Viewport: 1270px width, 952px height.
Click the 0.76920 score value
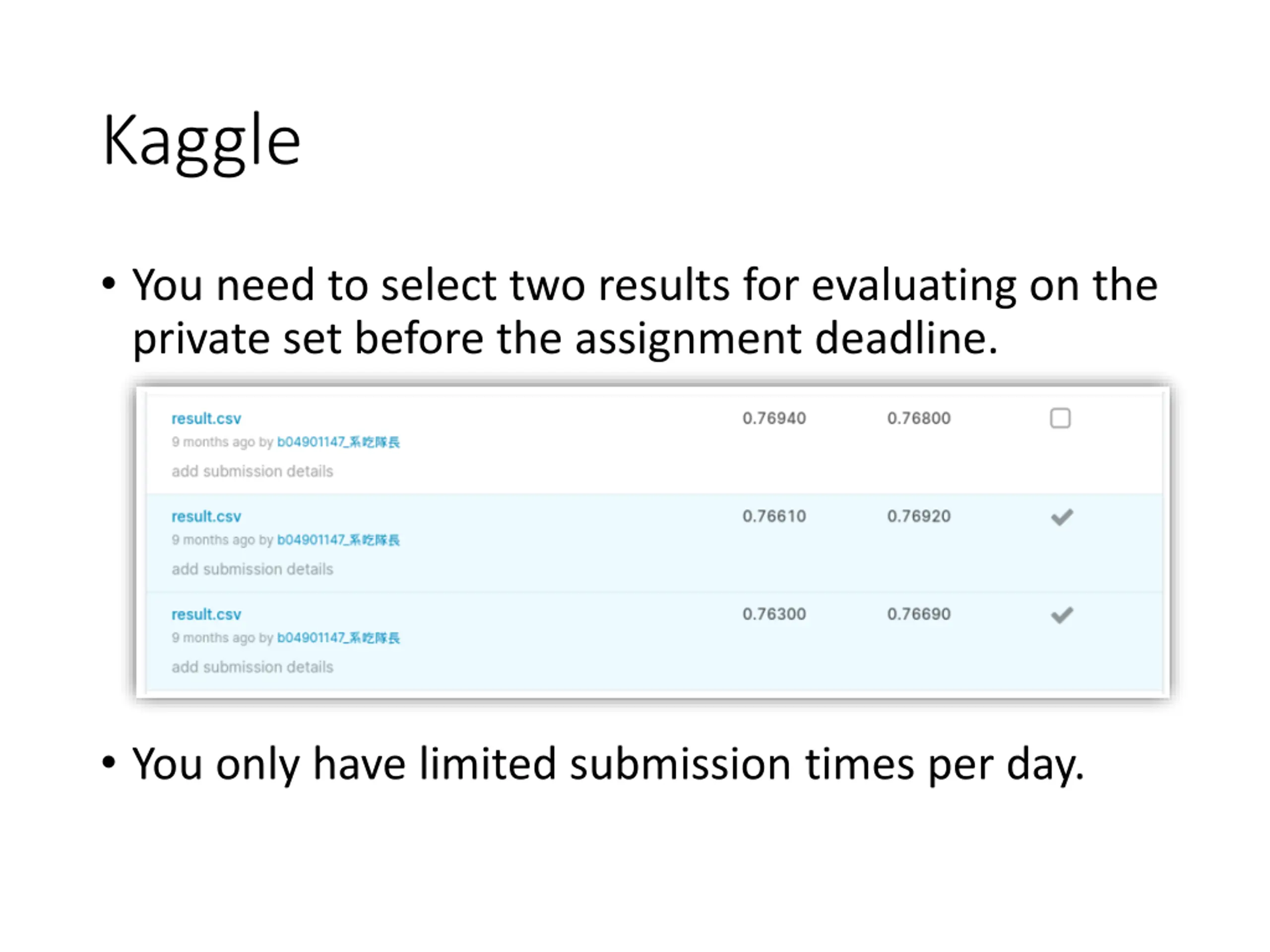click(919, 517)
